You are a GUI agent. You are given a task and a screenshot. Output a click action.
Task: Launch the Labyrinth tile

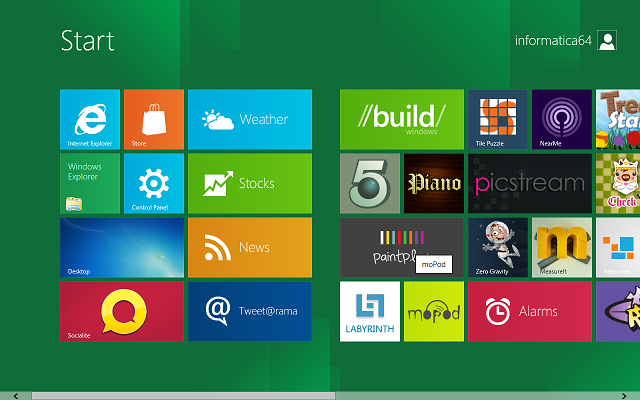pos(370,311)
